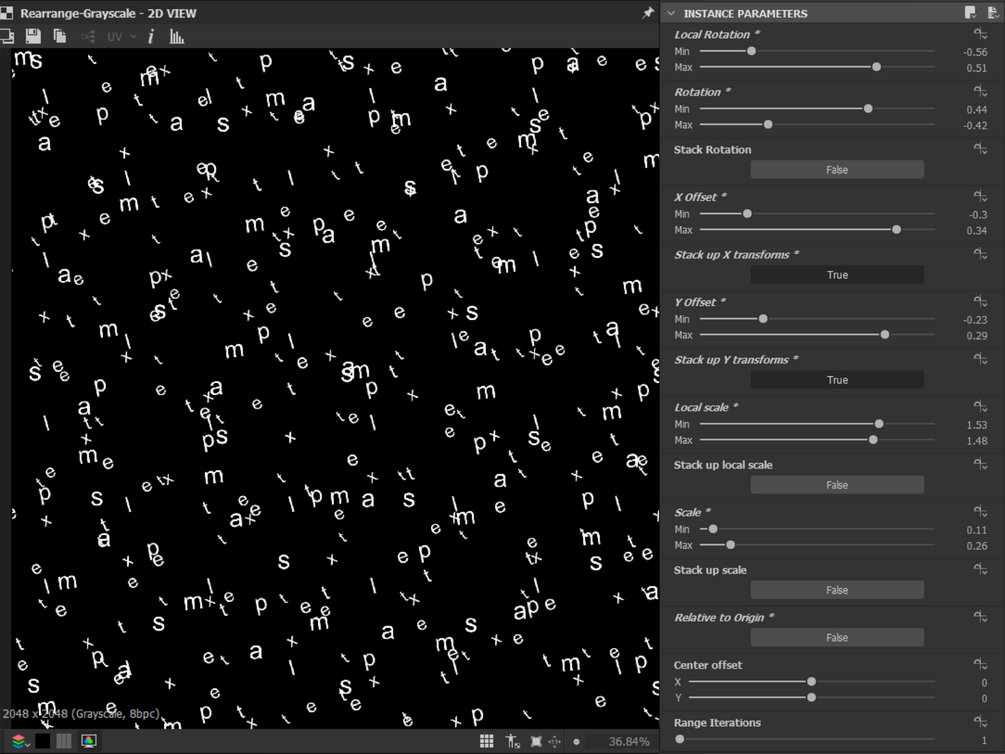The image size is (1005, 754).
Task: Click Scale Min value 0.11
Action: coord(977,530)
